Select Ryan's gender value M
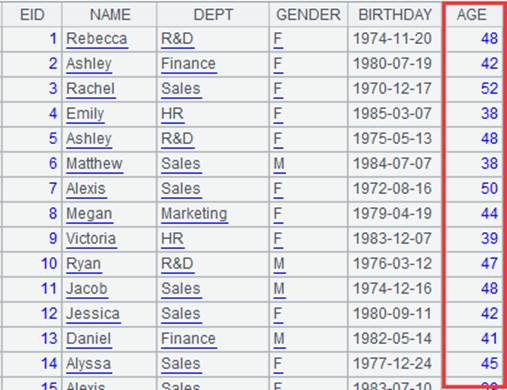This screenshot has height=390, width=507. coord(279,264)
